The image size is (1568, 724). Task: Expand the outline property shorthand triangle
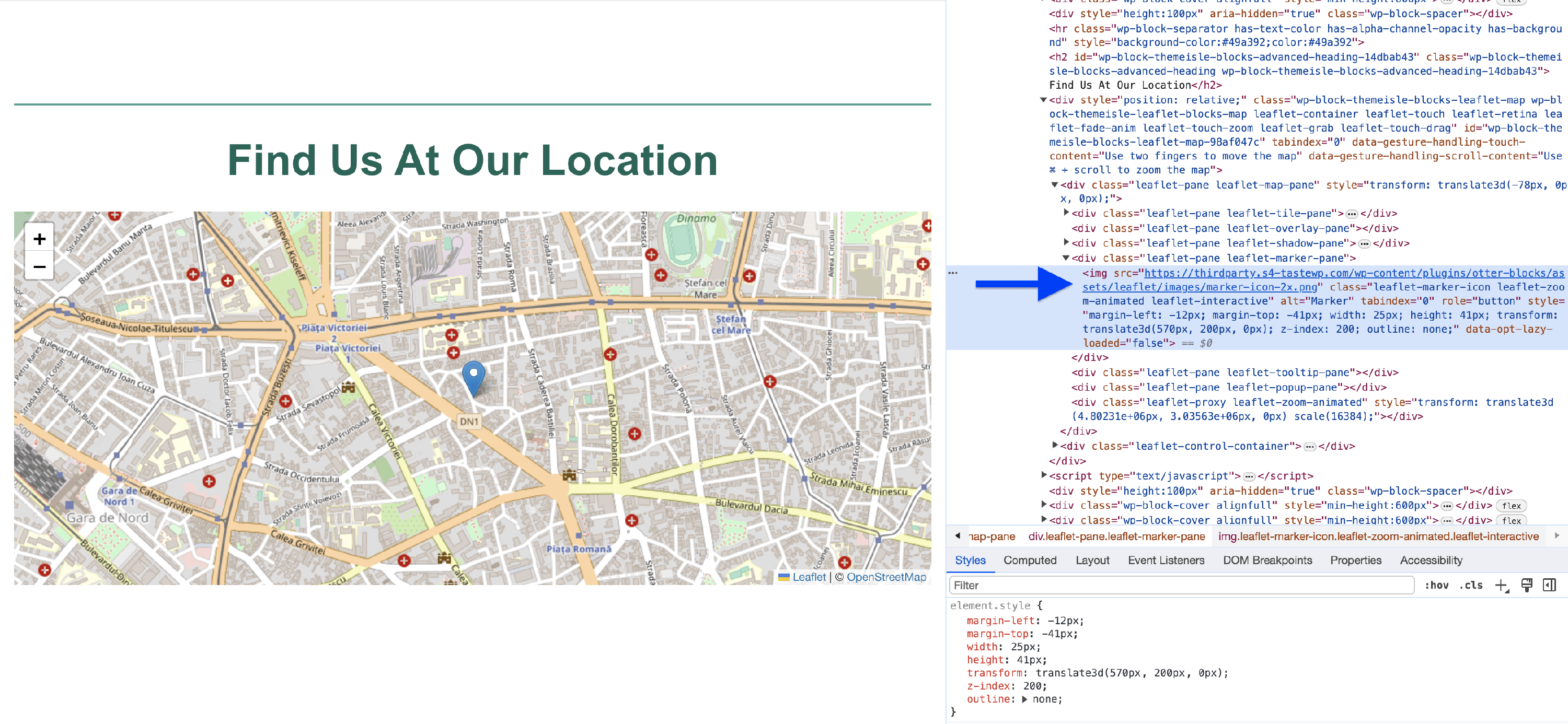tap(1024, 699)
